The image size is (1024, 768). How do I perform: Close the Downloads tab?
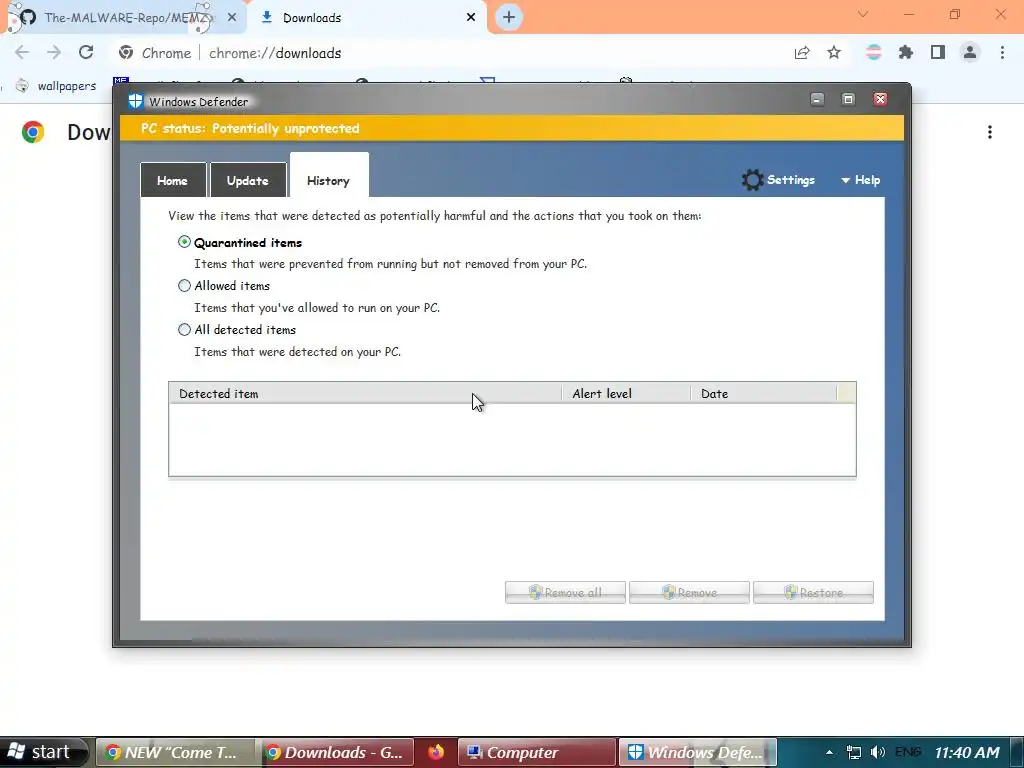(471, 18)
